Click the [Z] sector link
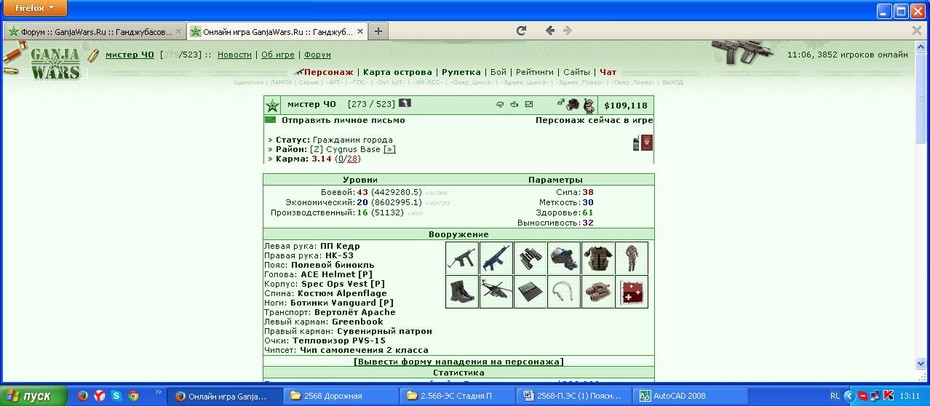 pos(316,149)
